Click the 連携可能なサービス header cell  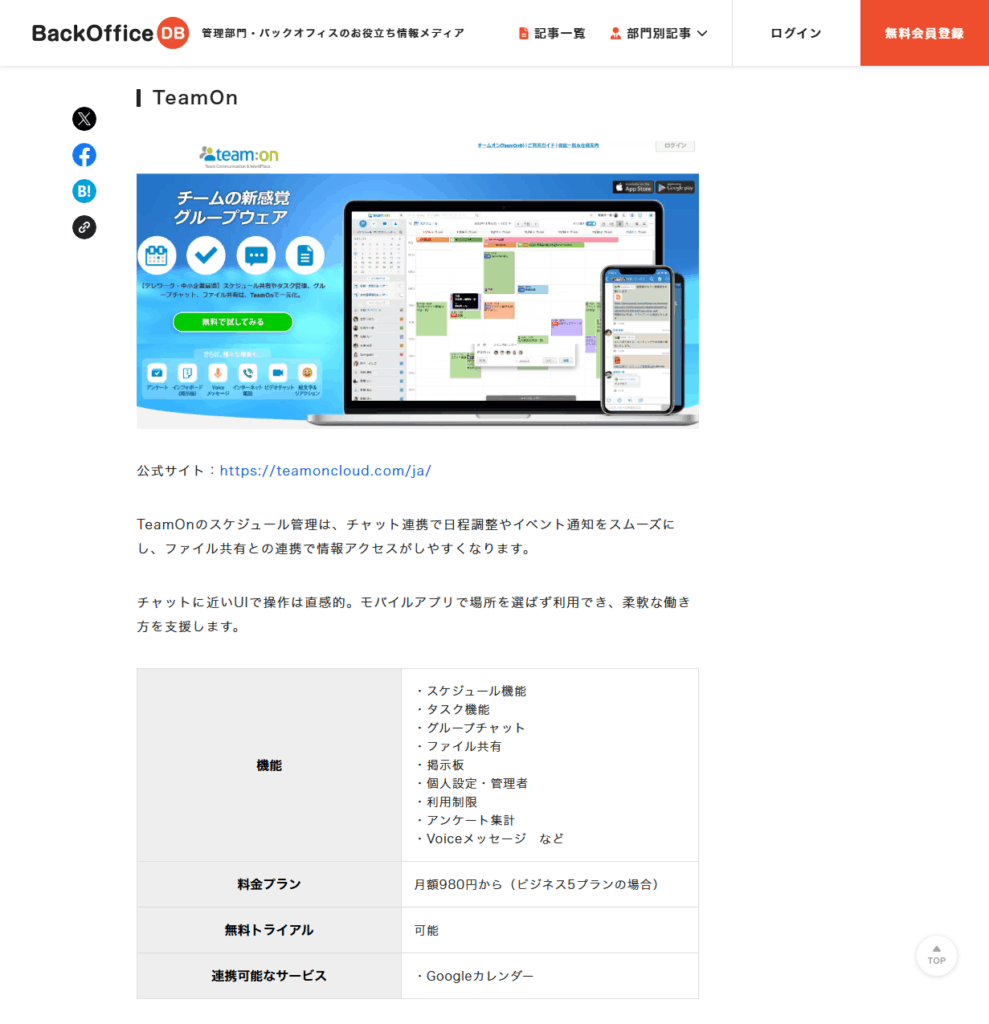pyautogui.click(x=269, y=976)
